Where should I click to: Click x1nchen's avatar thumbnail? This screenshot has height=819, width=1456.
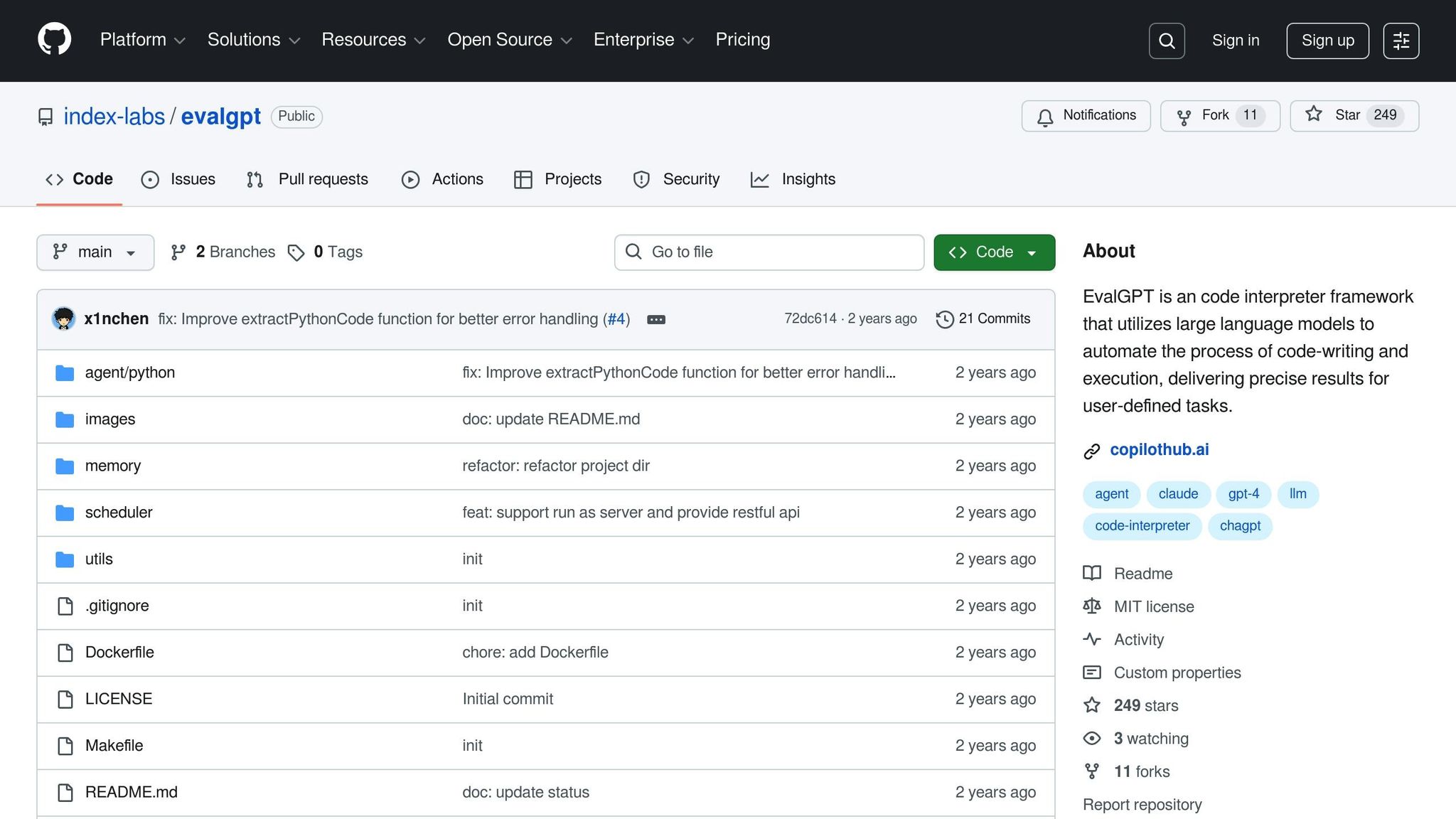[64, 319]
